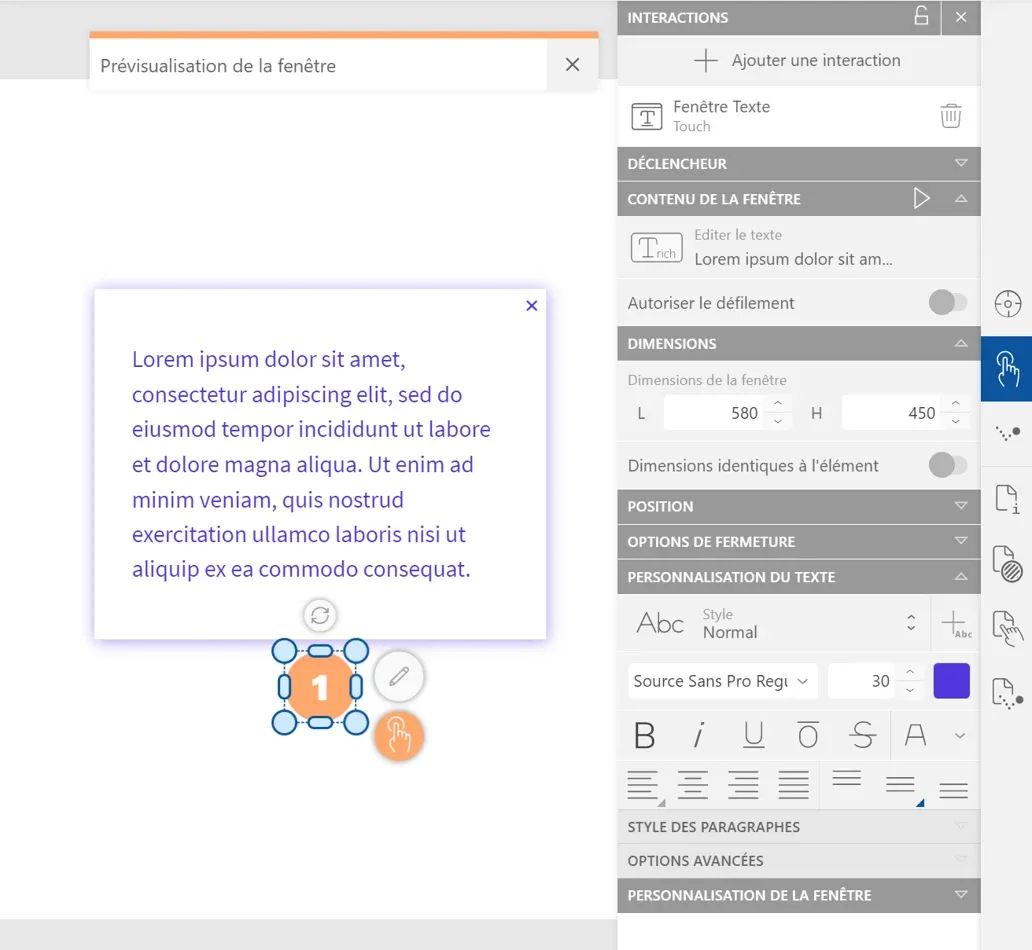The width and height of the screenshot is (1032, 950).
Task: Center align the text
Action: [x=693, y=785]
